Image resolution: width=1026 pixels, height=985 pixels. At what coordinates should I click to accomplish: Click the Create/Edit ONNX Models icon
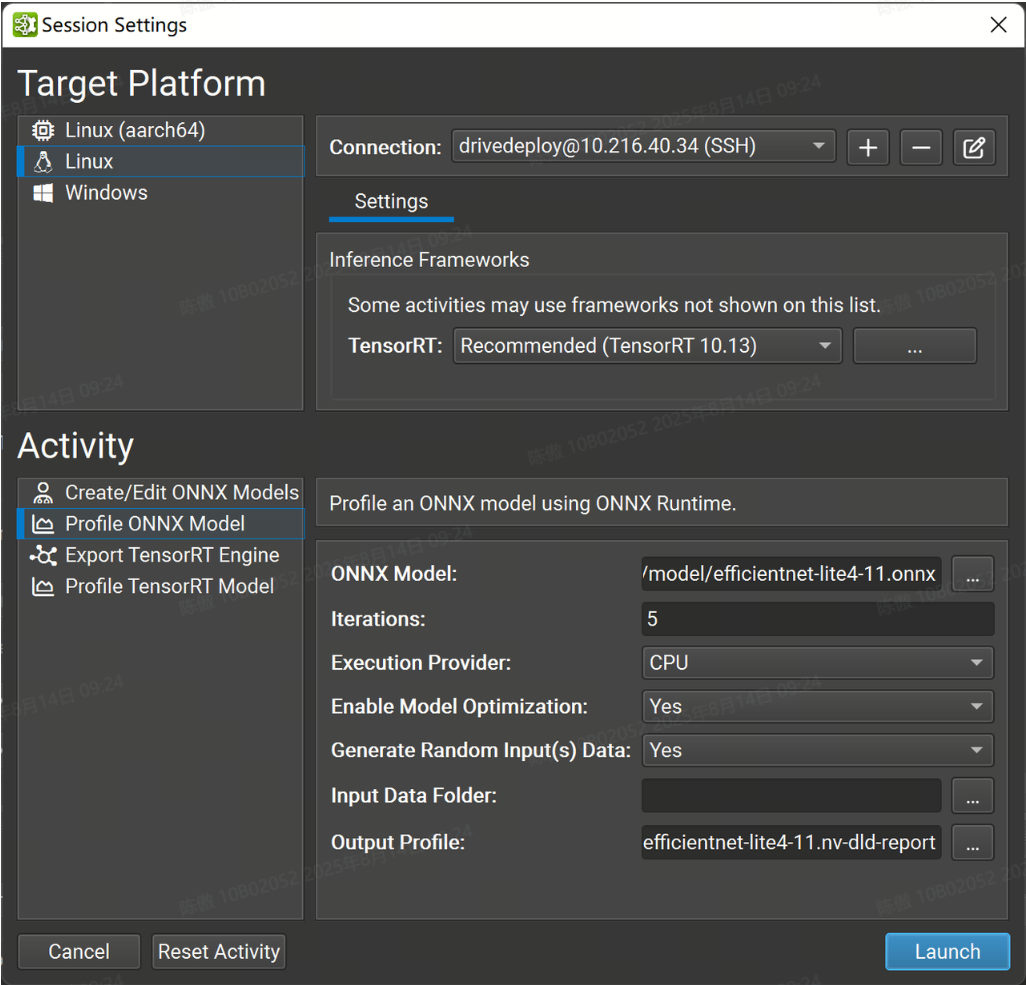coord(43,493)
